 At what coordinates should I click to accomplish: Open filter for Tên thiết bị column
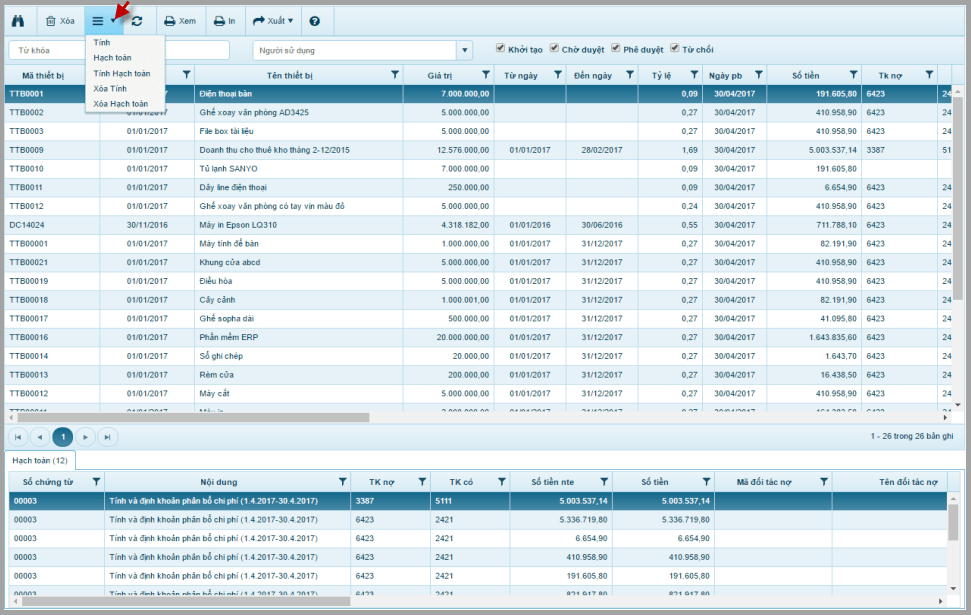tap(394, 75)
